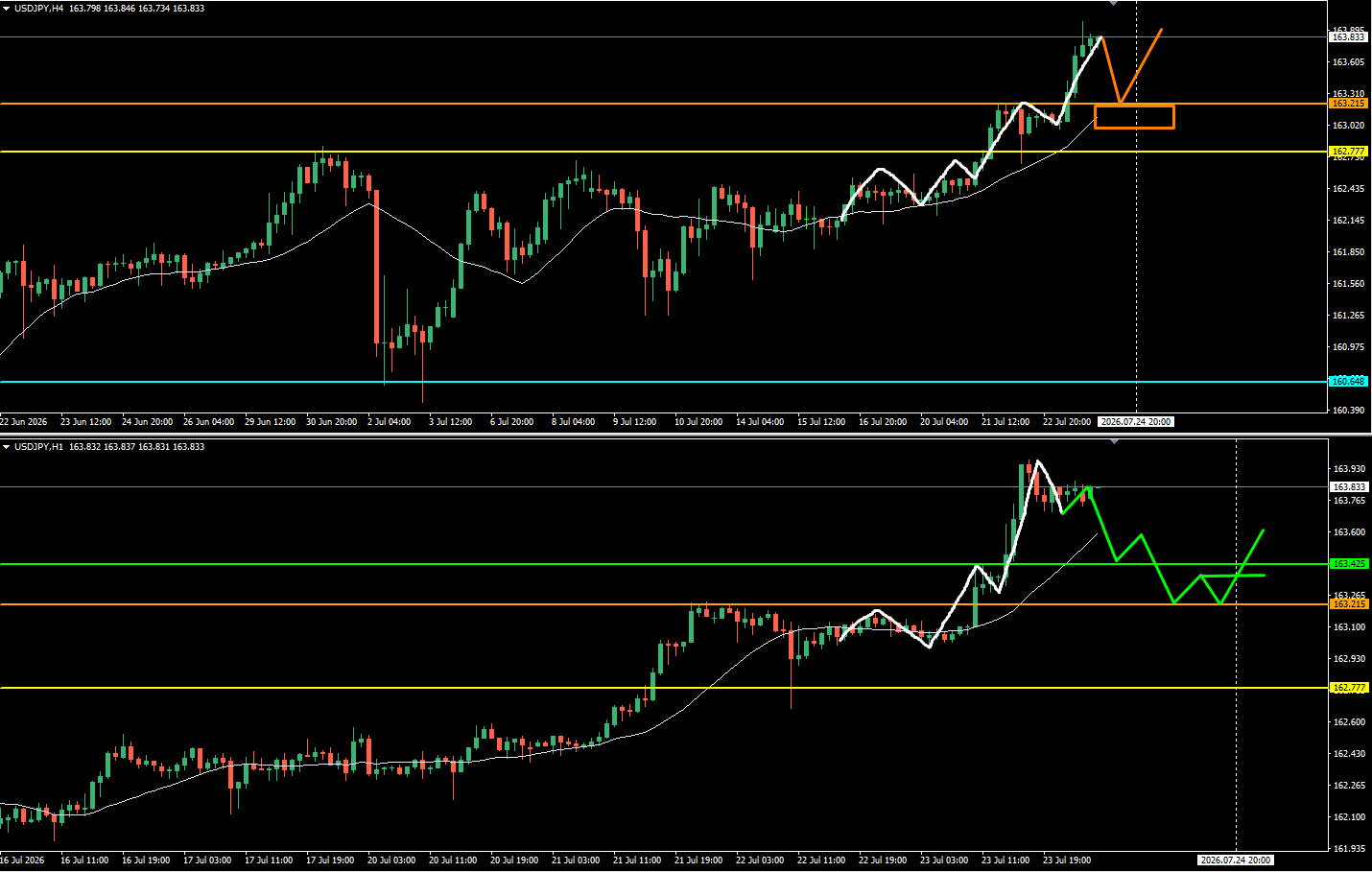Click the cyan 160.648 price label

click(x=1348, y=382)
